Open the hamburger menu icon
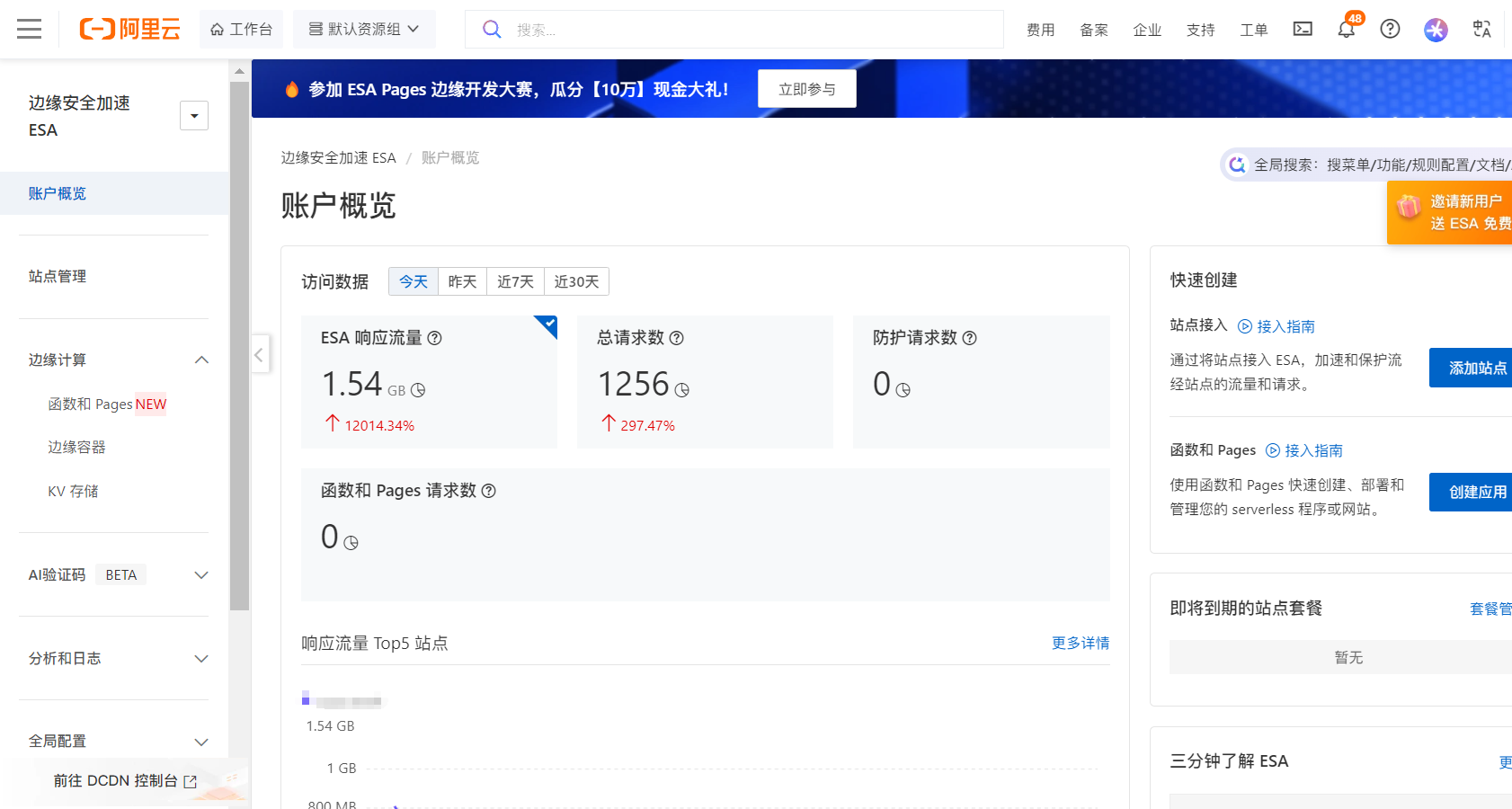This screenshot has width=1512, height=809. 29,29
